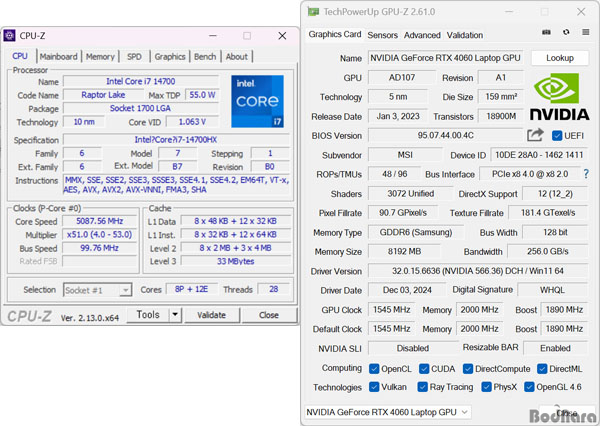
Task: Toggle the CUDA checkbox
Action: (x=424, y=369)
